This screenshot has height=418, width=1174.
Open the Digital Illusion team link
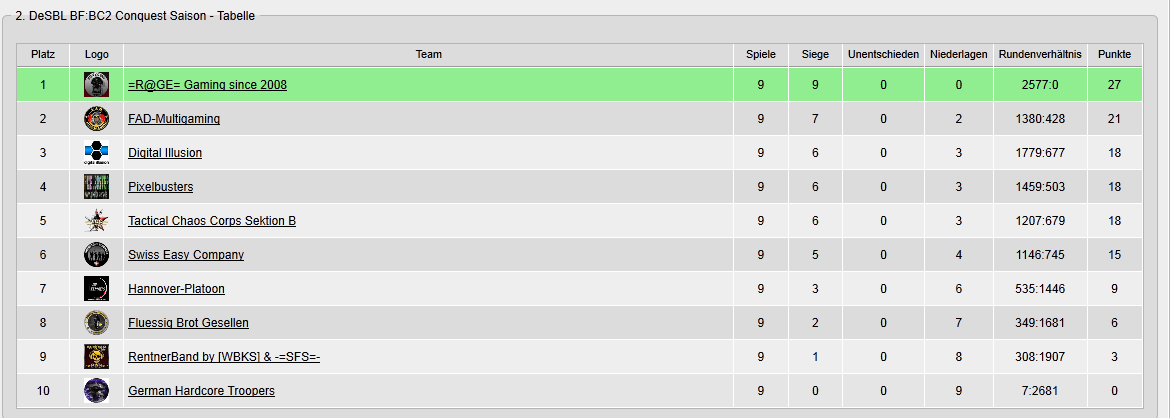(x=165, y=153)
